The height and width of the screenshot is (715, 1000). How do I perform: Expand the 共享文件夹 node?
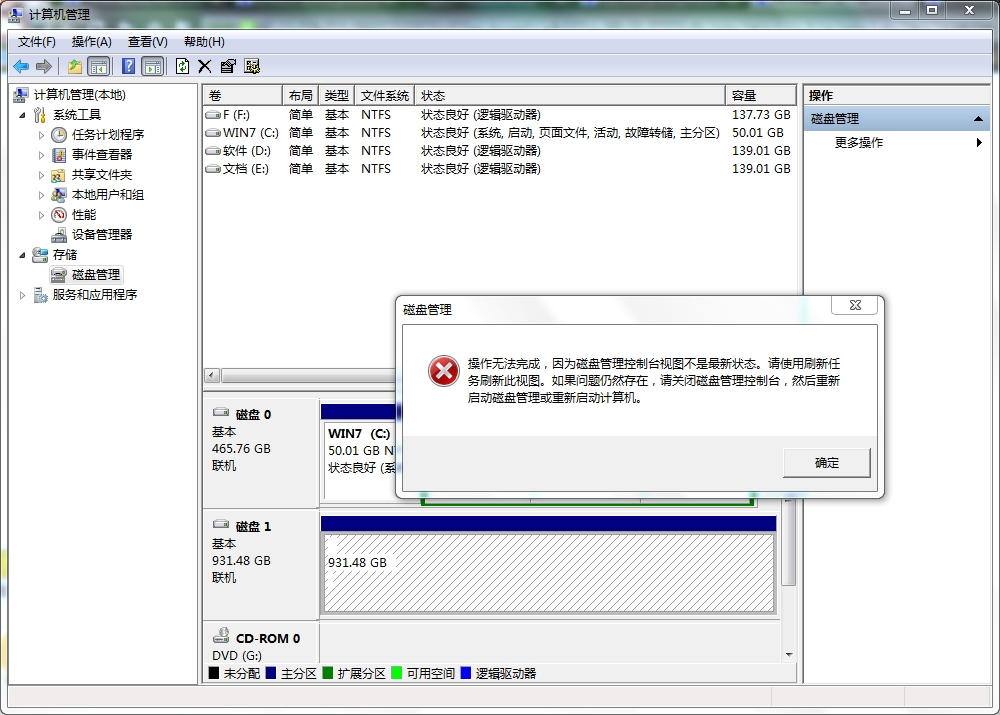pyautogui.click(x=41, y=175)
